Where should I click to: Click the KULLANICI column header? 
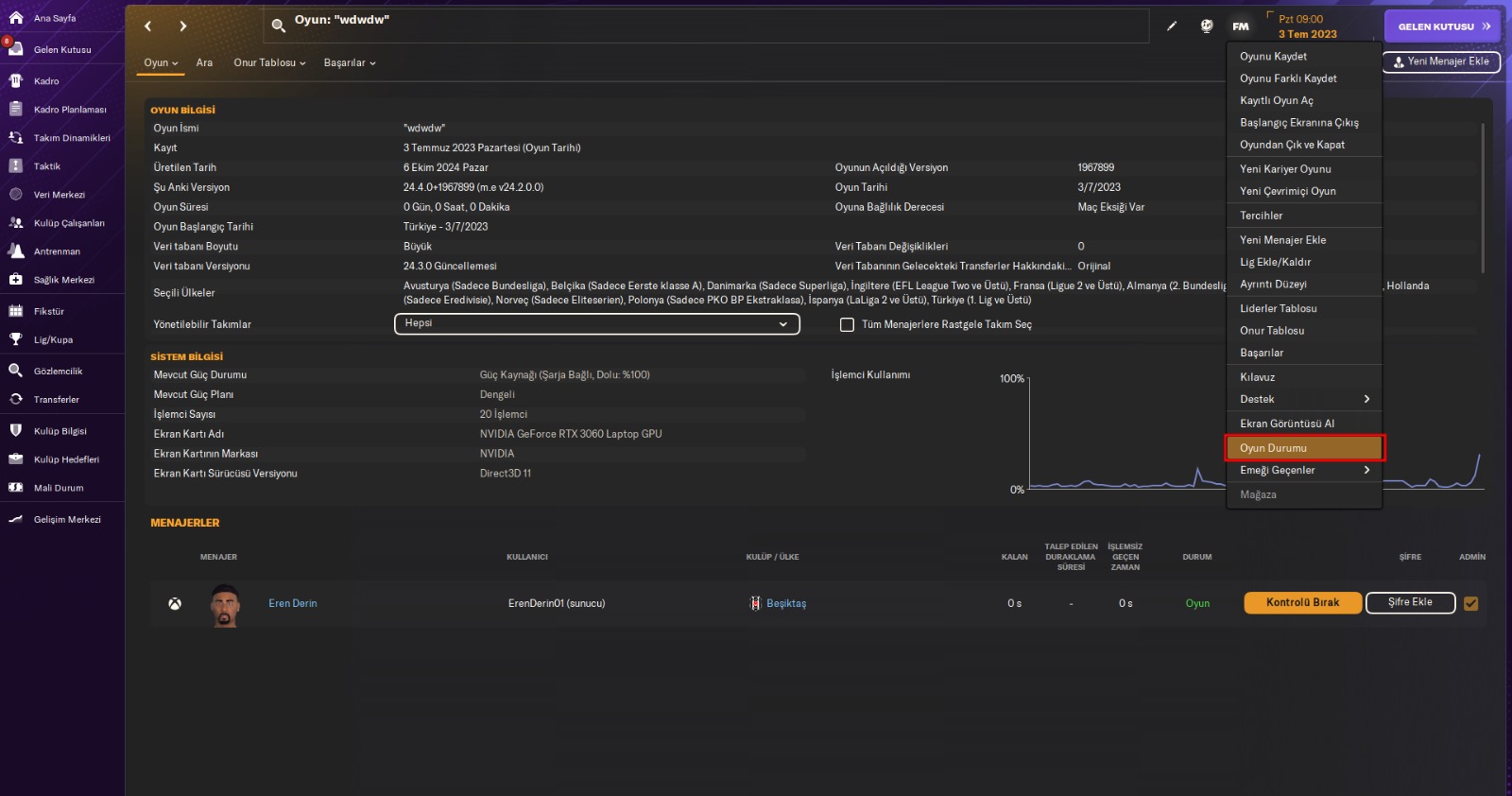click(x=527, y=558)
